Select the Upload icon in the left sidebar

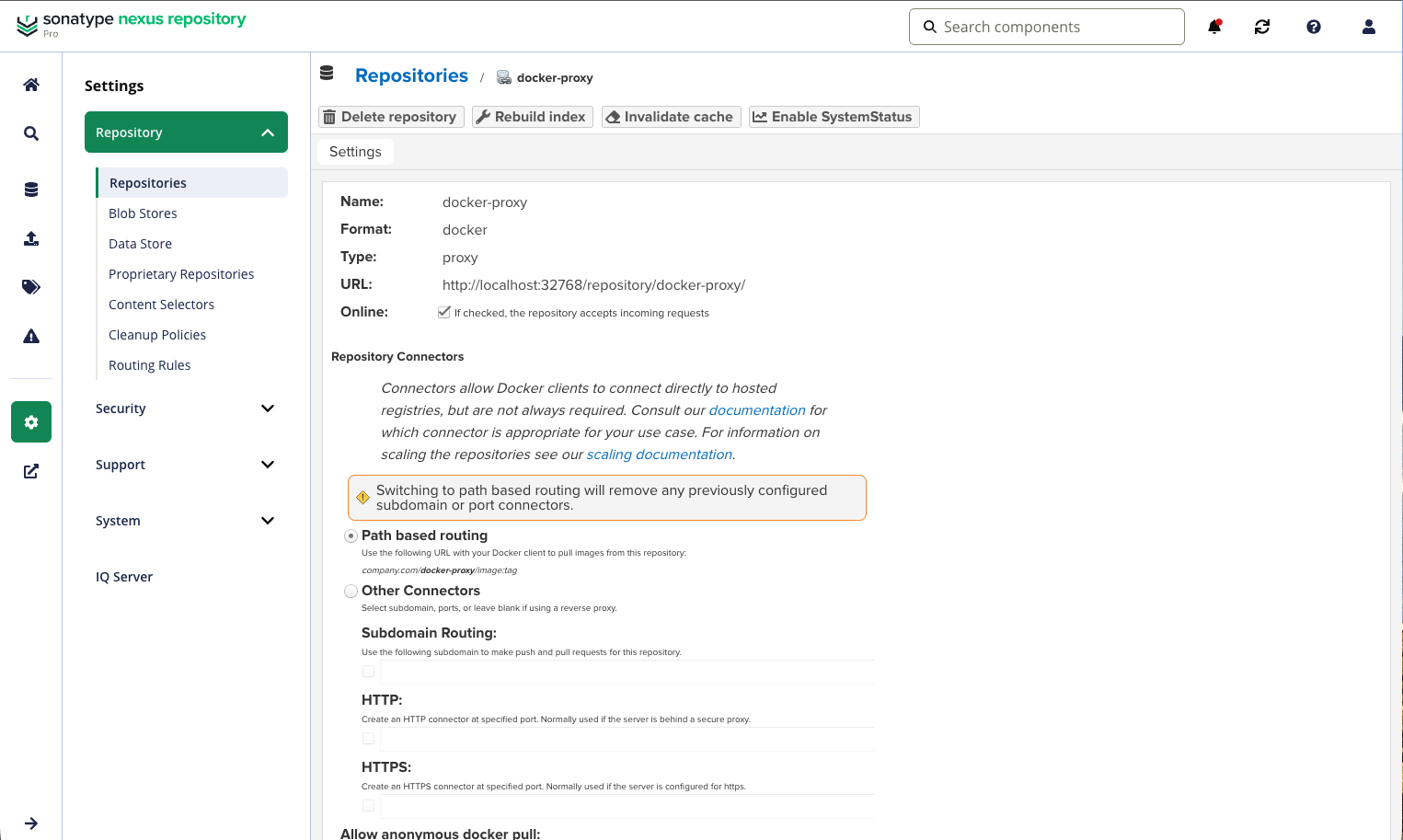[30, 237]
